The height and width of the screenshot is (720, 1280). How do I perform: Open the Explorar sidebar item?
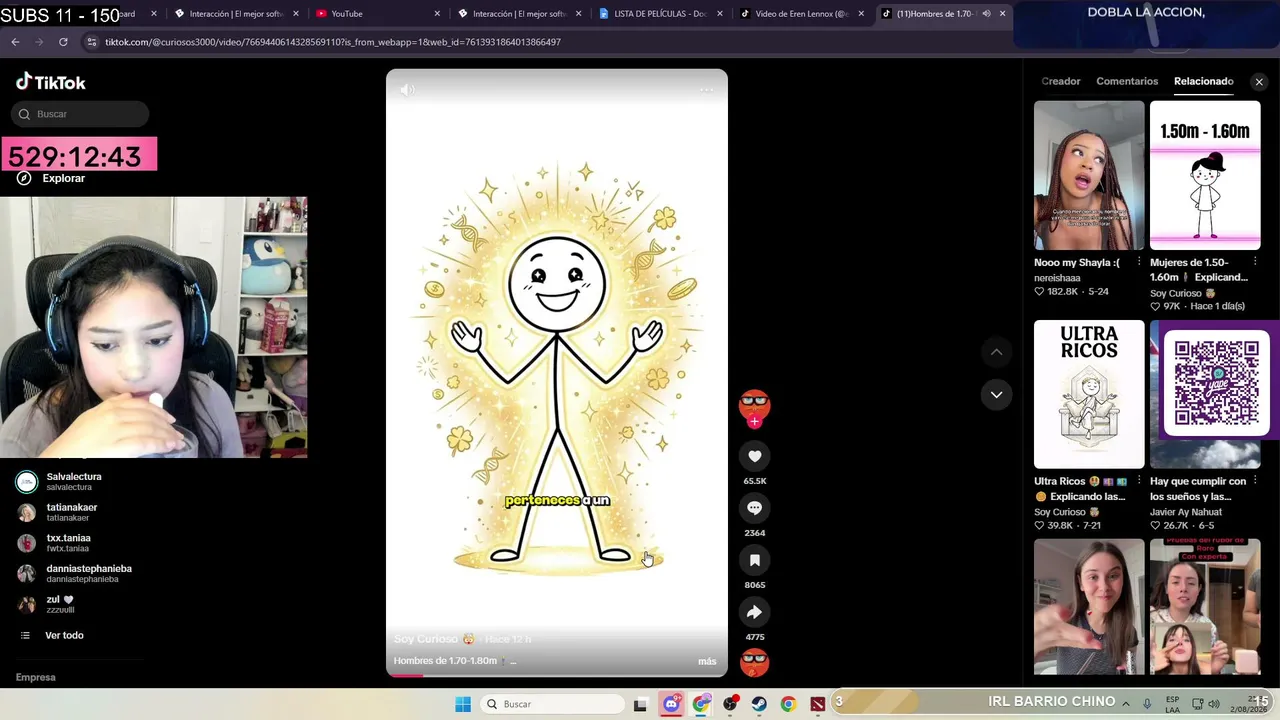(x=51, y=178)
